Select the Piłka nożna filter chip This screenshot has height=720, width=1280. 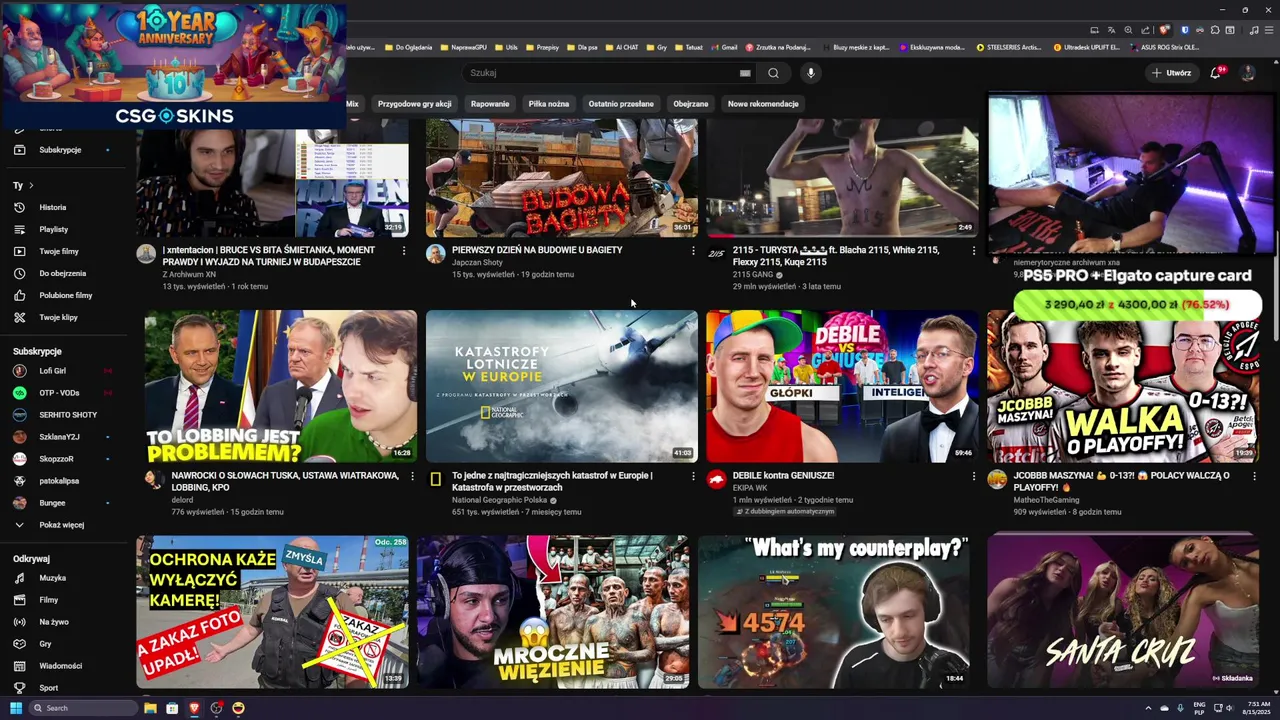click(x=549, y=104)
